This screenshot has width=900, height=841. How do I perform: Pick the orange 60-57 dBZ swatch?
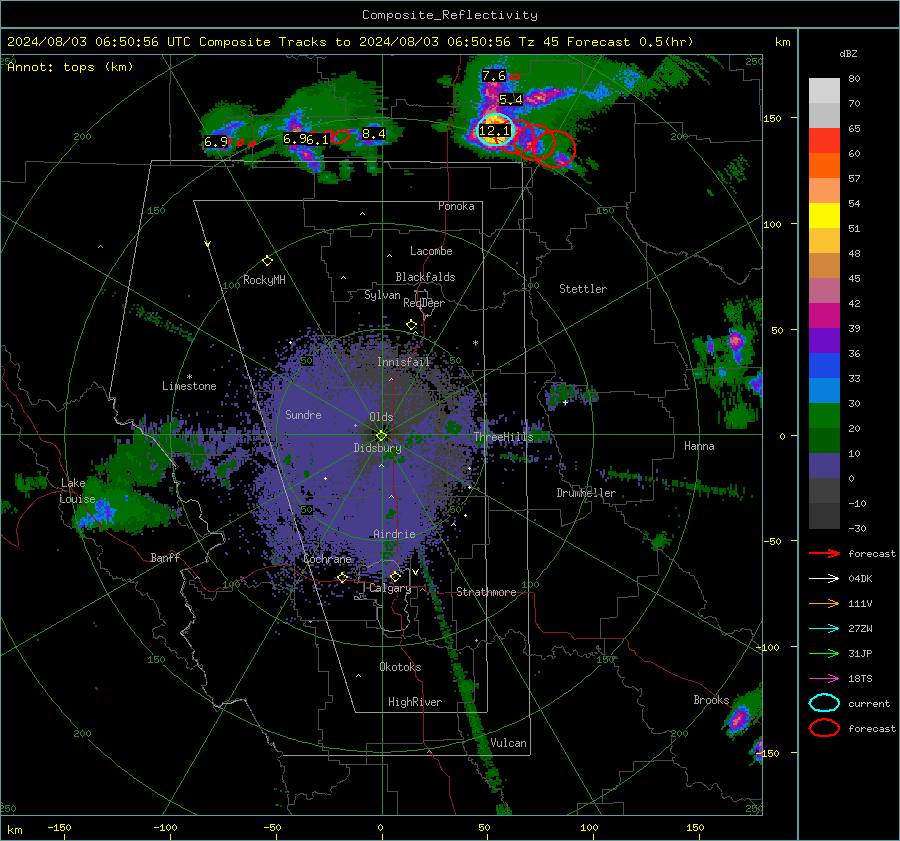tap(824, 166)
